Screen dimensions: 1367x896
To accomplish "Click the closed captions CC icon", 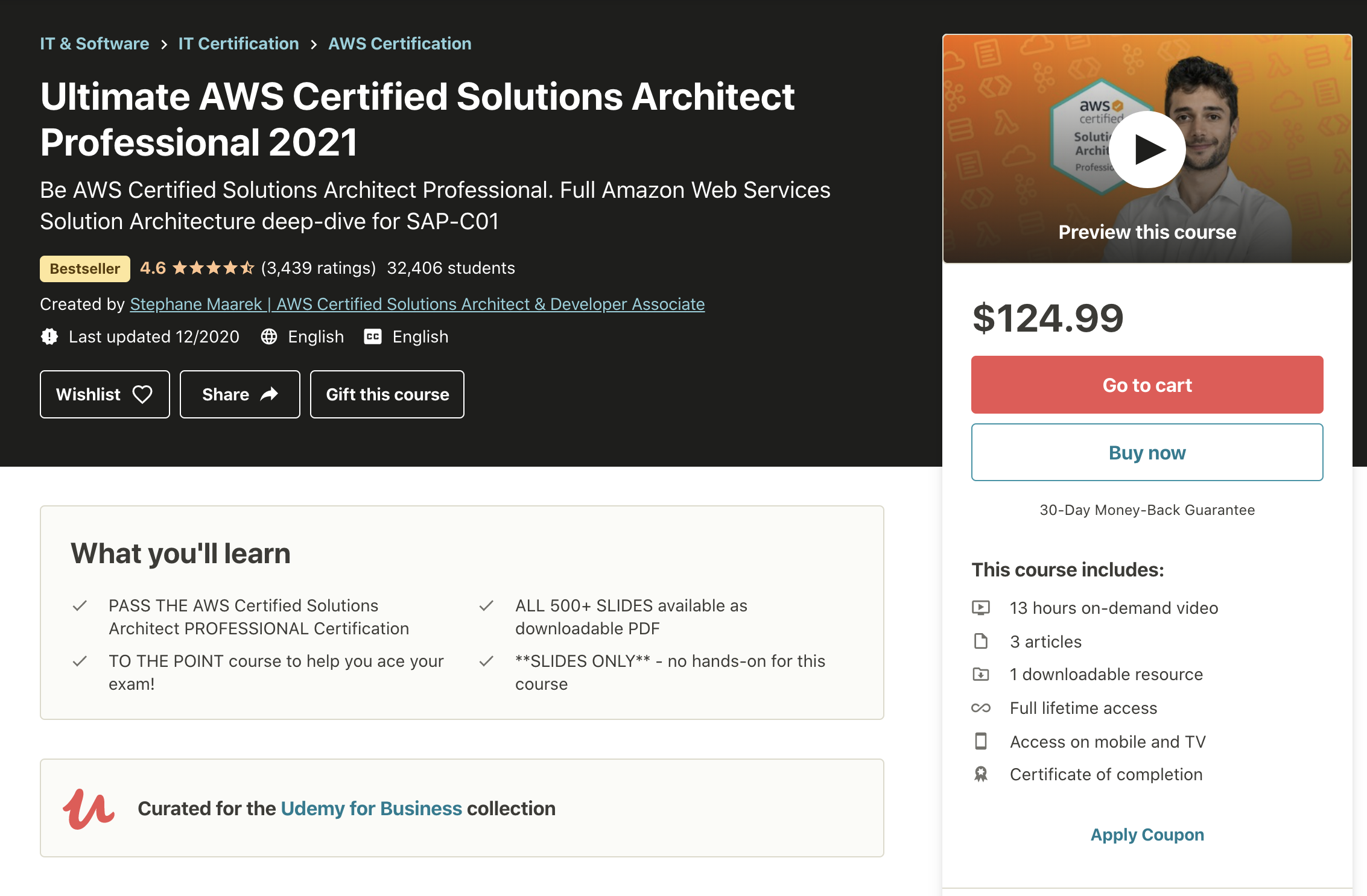I will 373,336.
